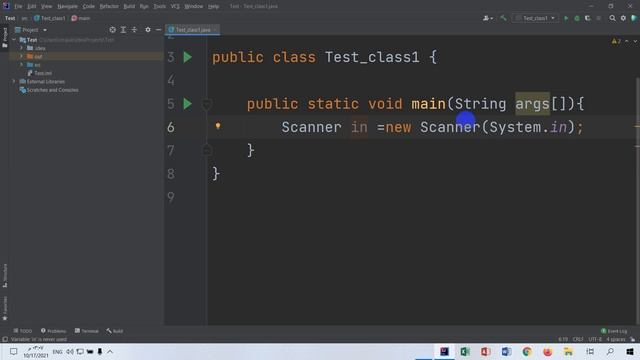Screen dimensions: 640x360
Task: Click Run with Coverage icon
Action: coord(588,18)
